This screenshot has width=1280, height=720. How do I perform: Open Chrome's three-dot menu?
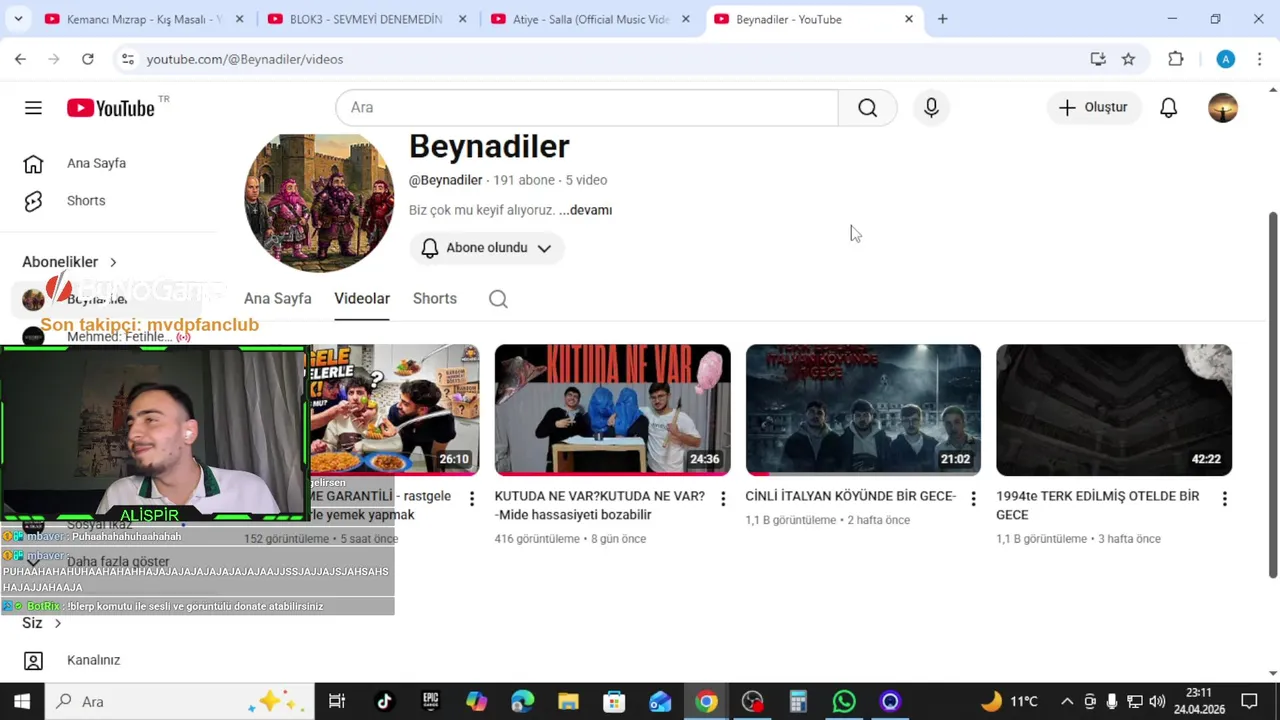pos(1259,59)
